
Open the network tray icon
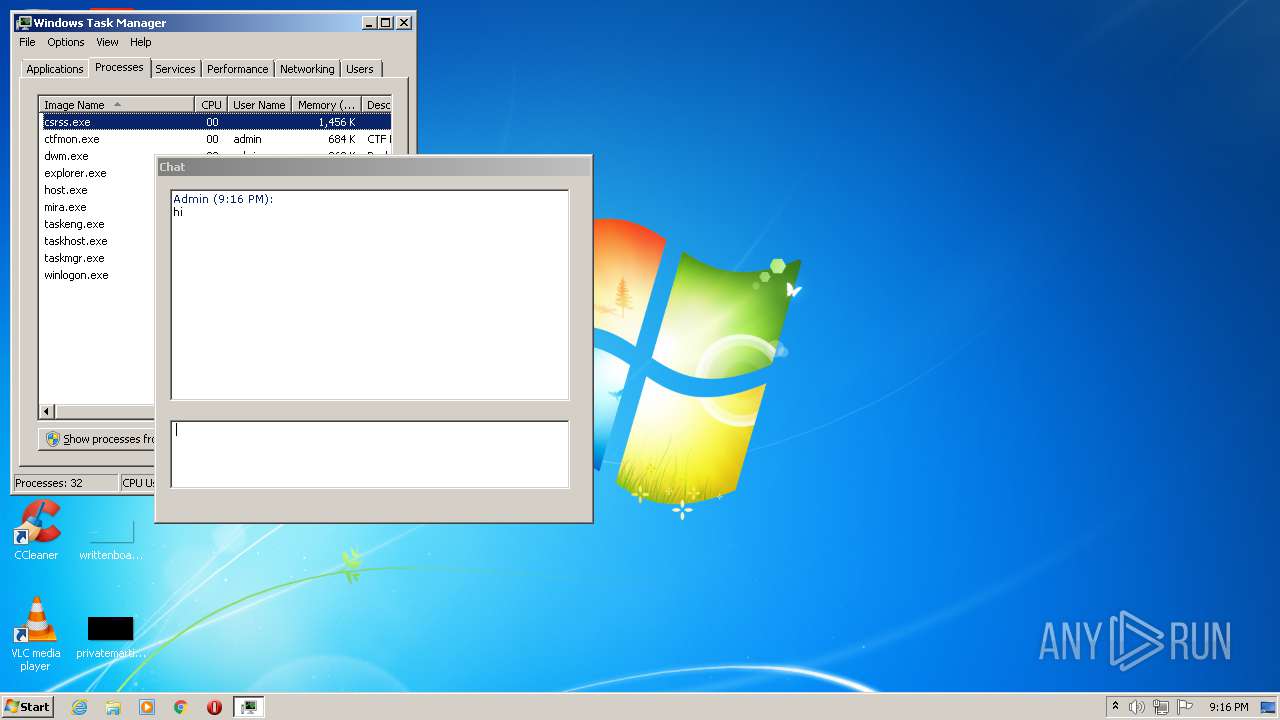(1161, 707)
